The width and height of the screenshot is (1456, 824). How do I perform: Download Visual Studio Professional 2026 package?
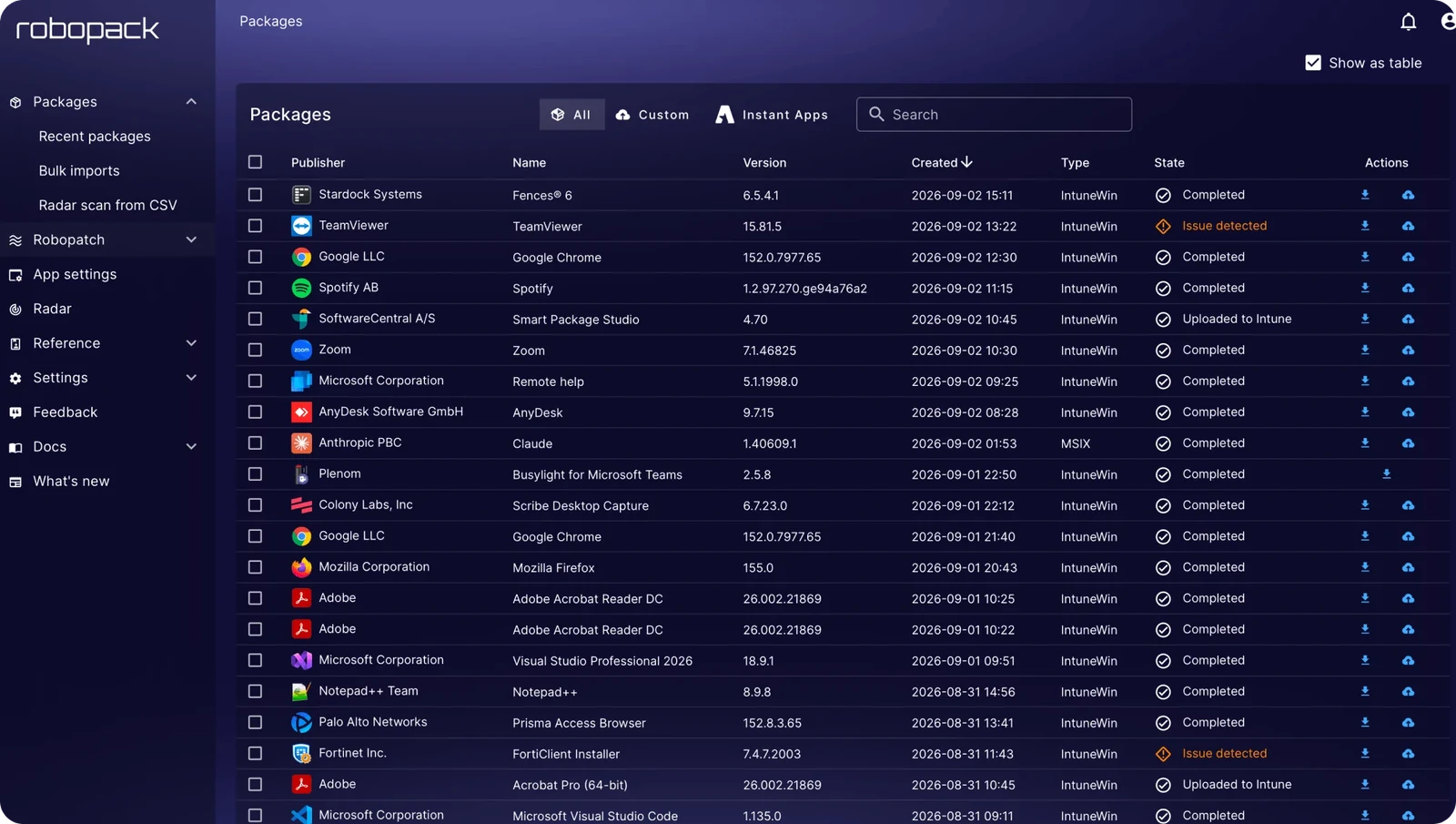1365,660
